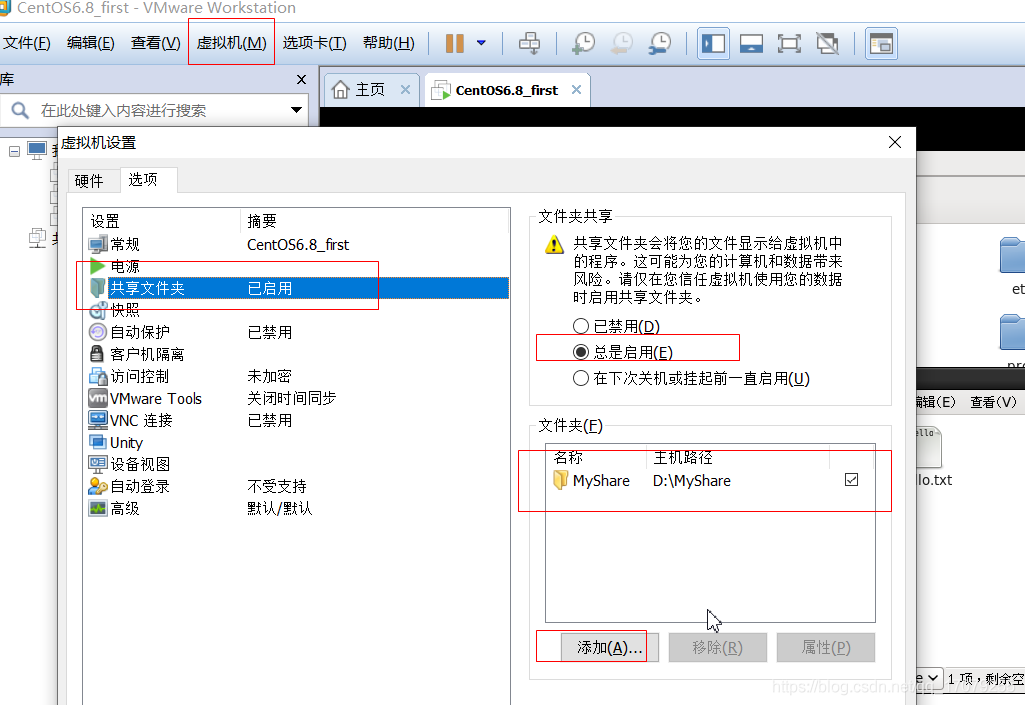The height and width of the screenshot is (705, 1025).
Task: Click the 属性(P) button
Action: [x=826, y=647]
